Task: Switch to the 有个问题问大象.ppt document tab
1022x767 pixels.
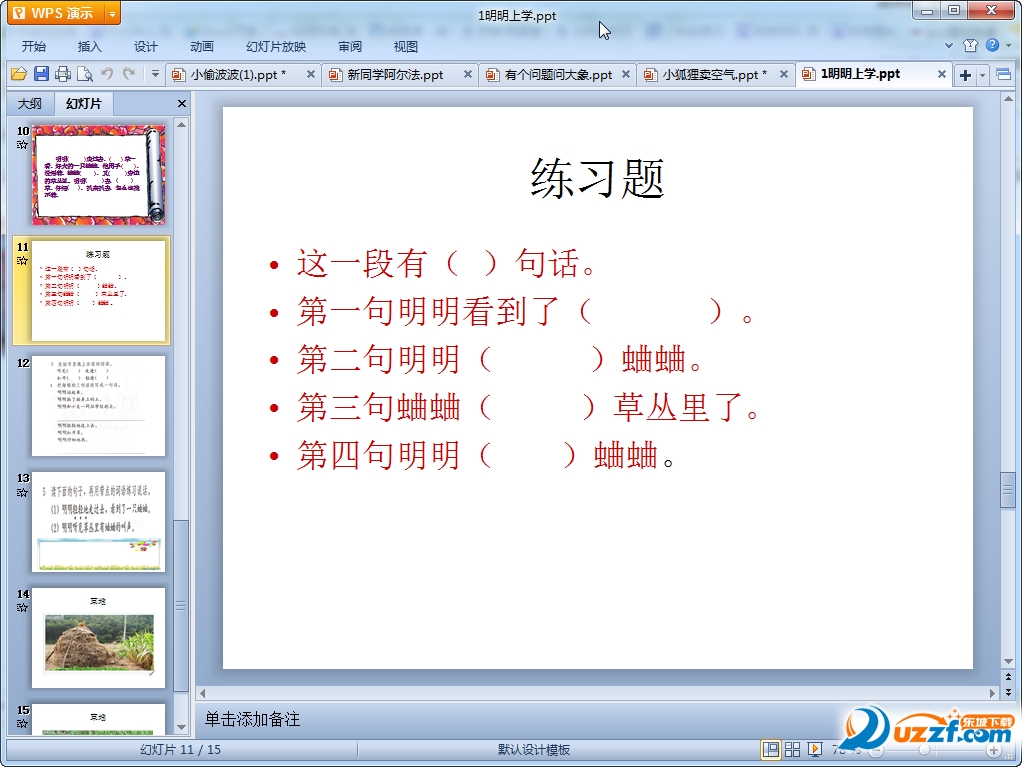Action: pyautogui.click(x=558, y=75)
